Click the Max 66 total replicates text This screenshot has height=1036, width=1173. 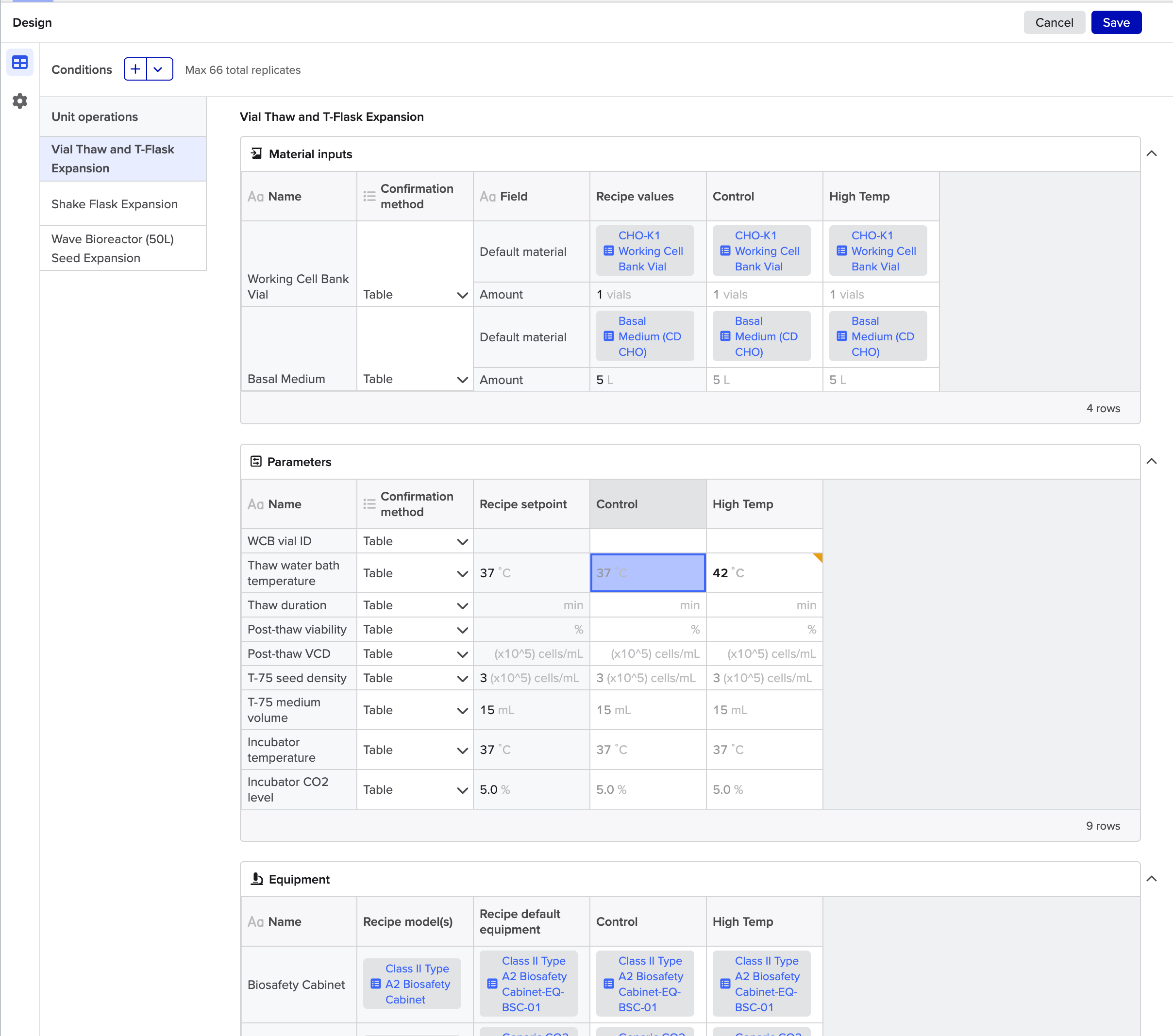point(242,70)
